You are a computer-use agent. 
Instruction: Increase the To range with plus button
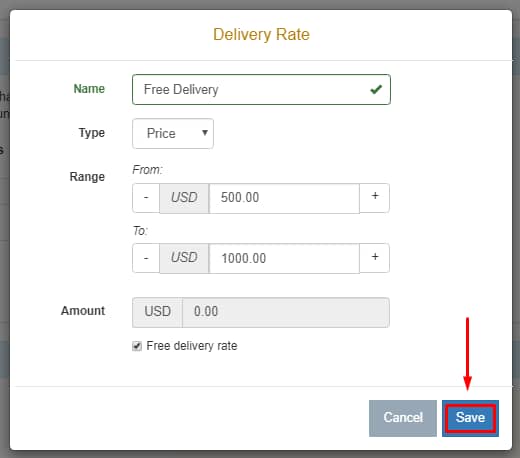[374, 258]
